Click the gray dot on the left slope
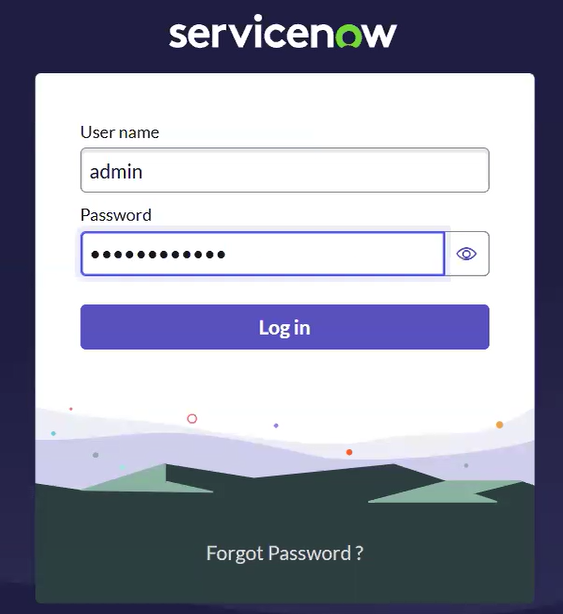The image size is (563, 614). tap(96, 455)
